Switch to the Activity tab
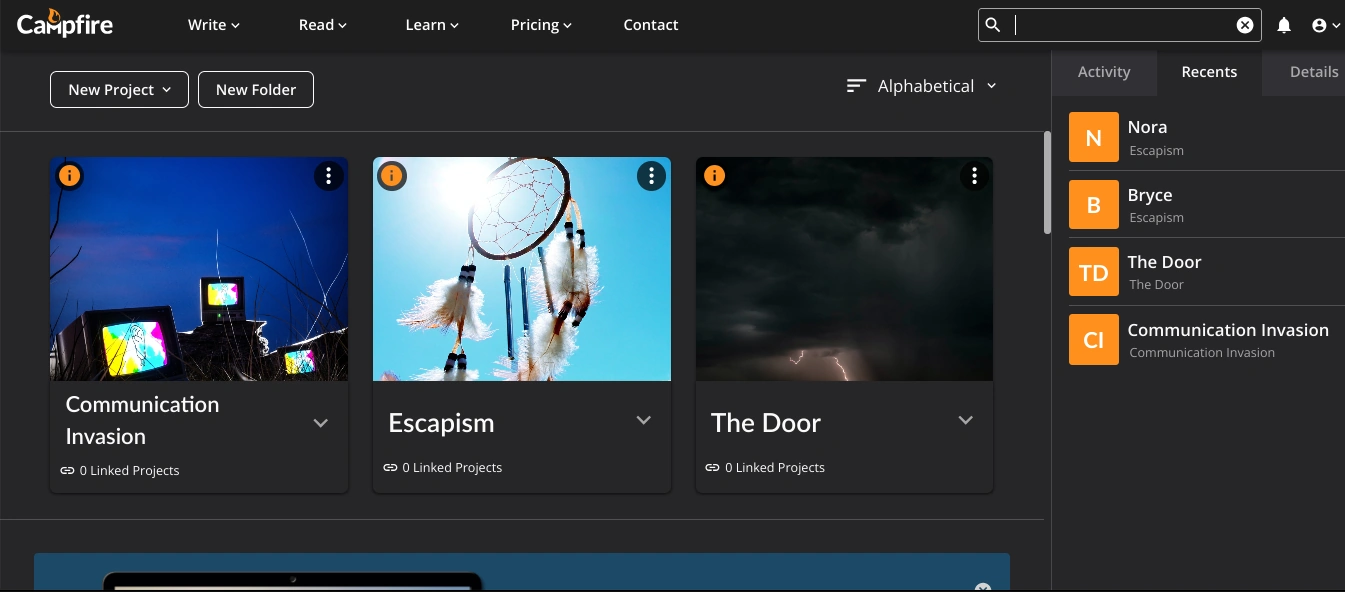The image size is (1345, 592). click(1104, 71)
